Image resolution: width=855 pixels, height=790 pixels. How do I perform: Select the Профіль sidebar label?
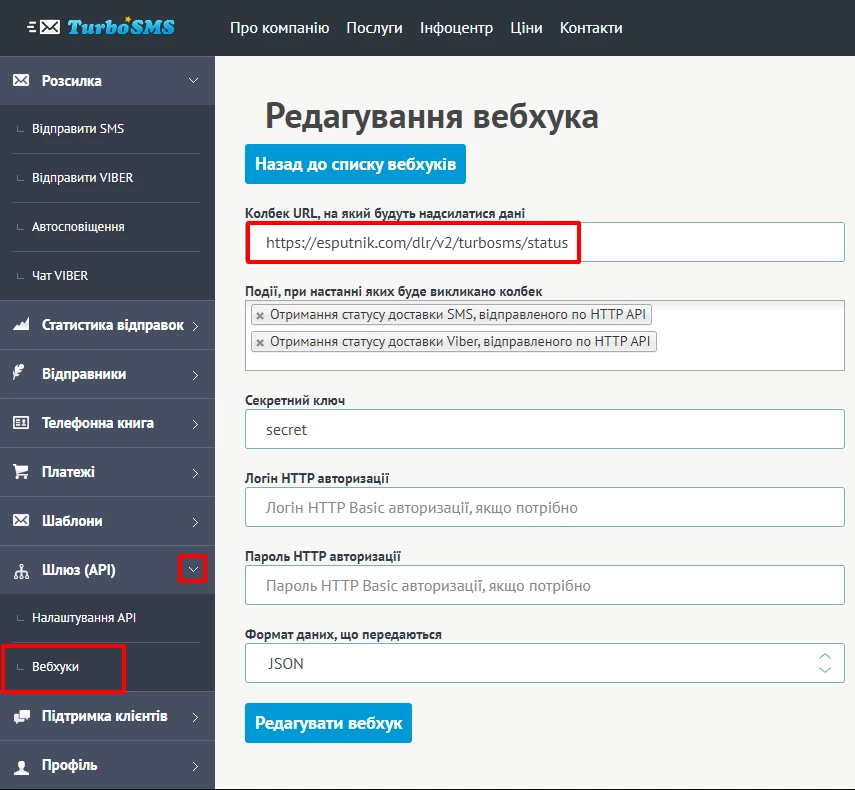69,765
